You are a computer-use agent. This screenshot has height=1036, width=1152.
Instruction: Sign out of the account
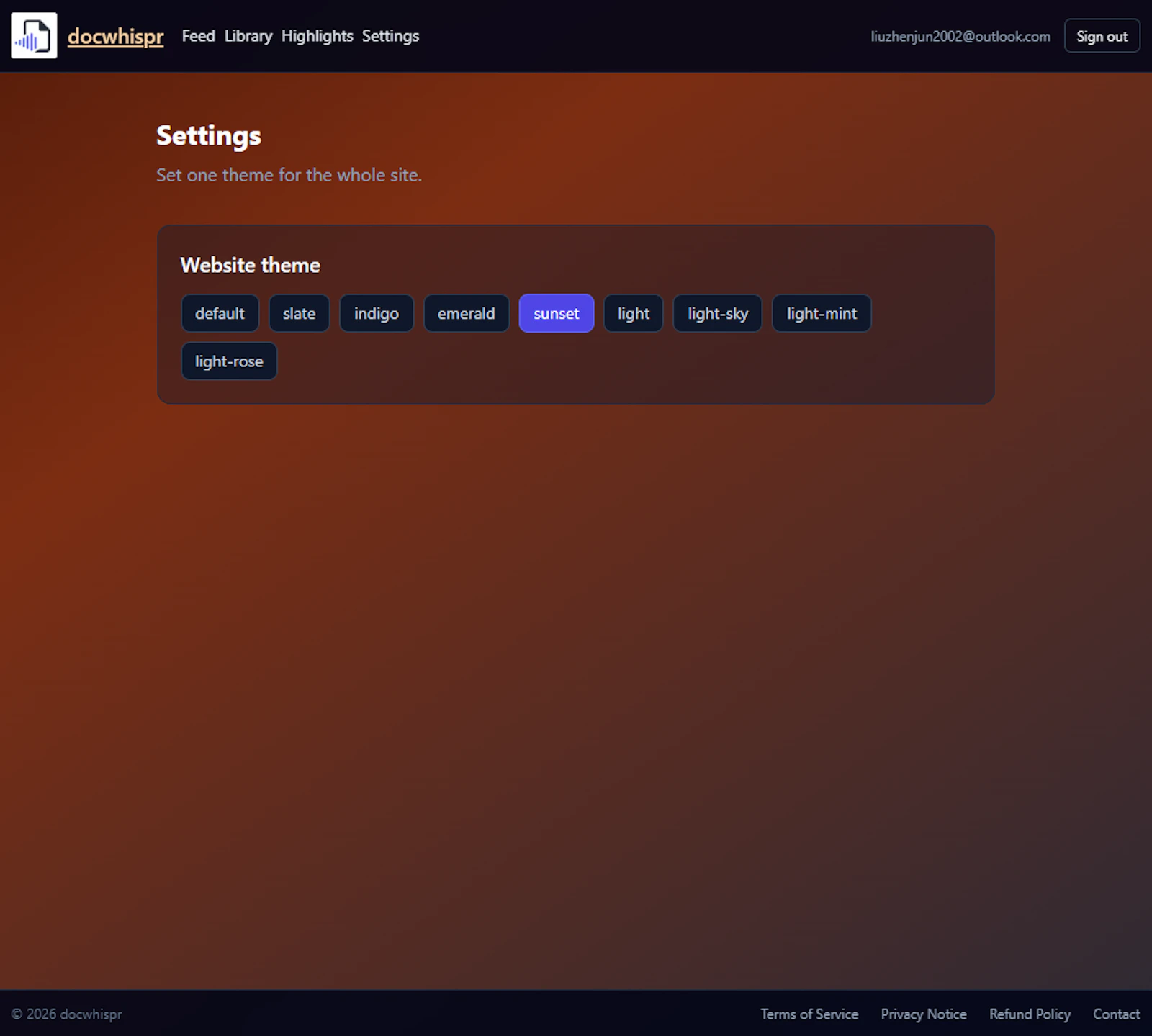1102,36
